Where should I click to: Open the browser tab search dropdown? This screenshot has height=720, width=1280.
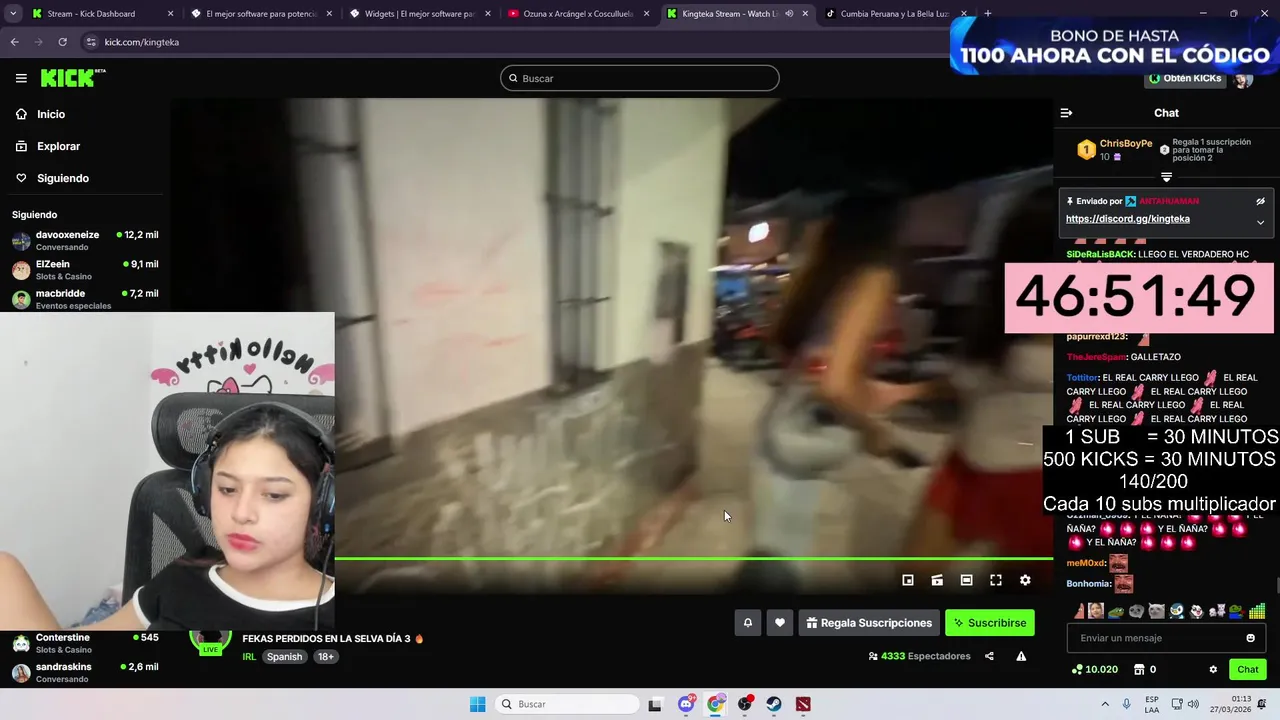(14, 14)
